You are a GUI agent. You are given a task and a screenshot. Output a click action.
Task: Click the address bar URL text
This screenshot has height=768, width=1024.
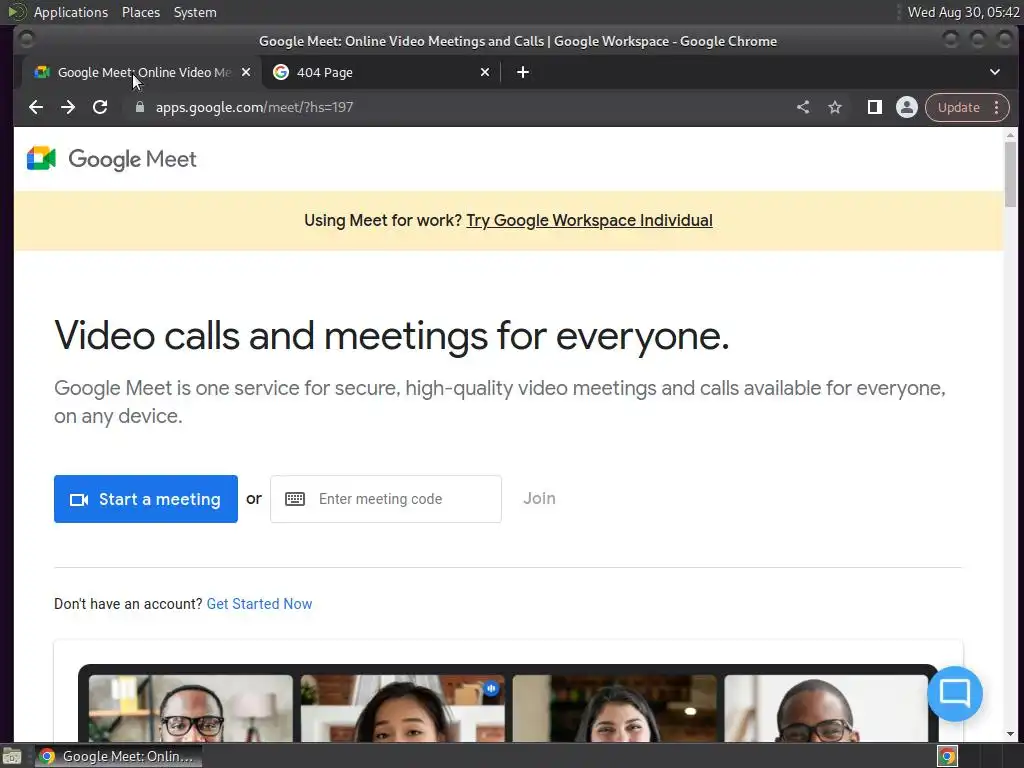pos(254,107)
